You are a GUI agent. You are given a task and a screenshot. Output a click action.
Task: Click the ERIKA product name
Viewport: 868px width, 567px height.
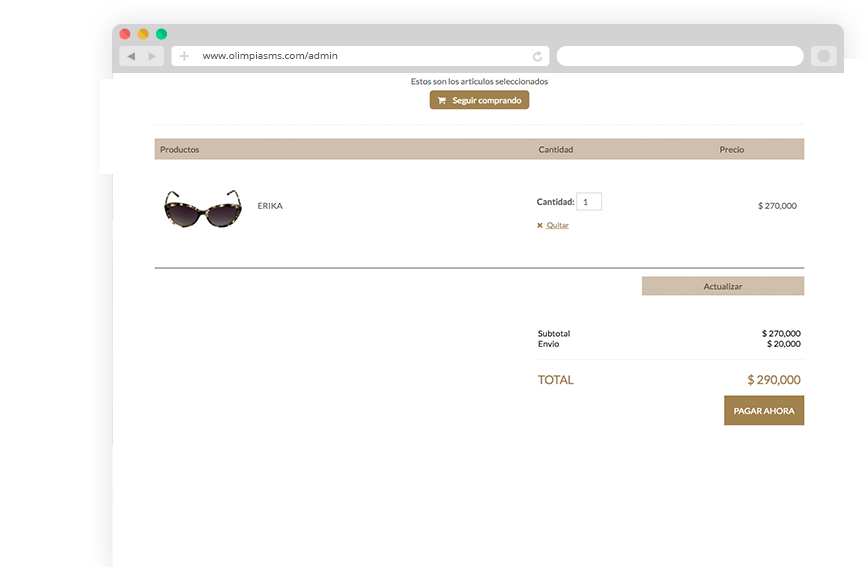(270, 206)
